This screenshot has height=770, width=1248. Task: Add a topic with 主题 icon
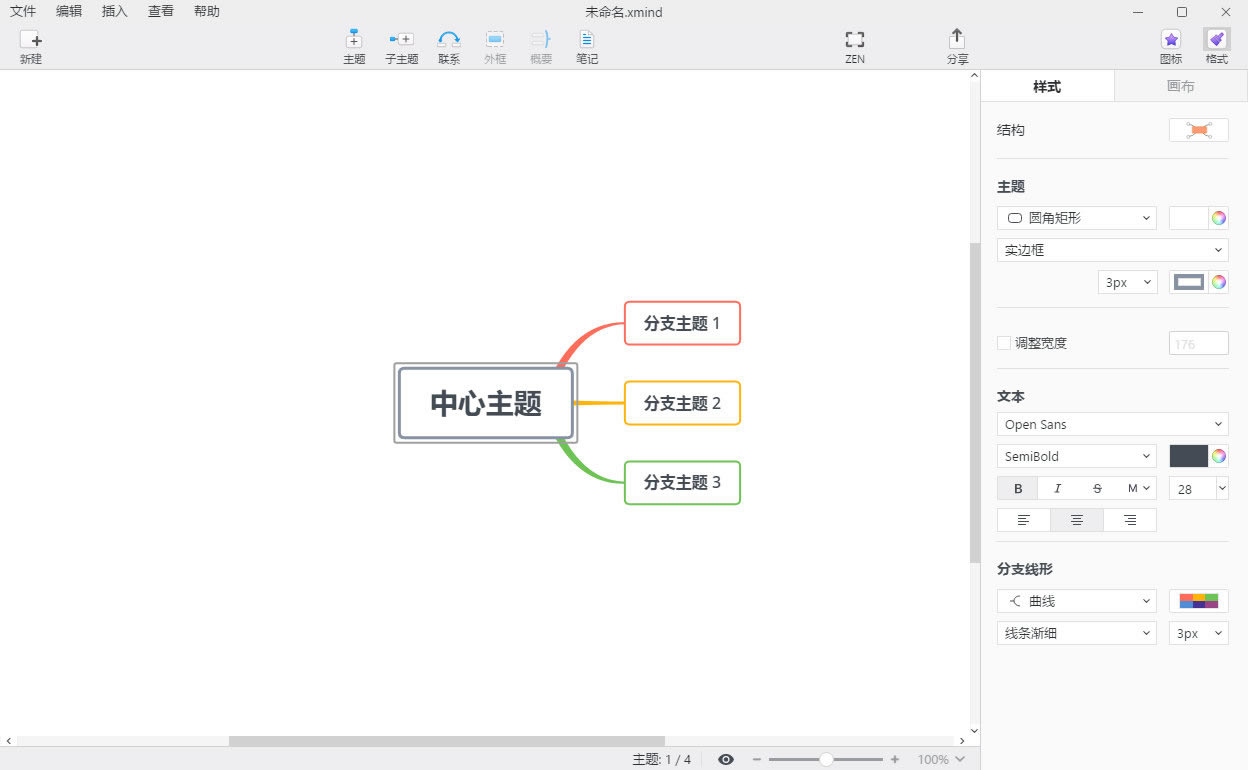354,39
